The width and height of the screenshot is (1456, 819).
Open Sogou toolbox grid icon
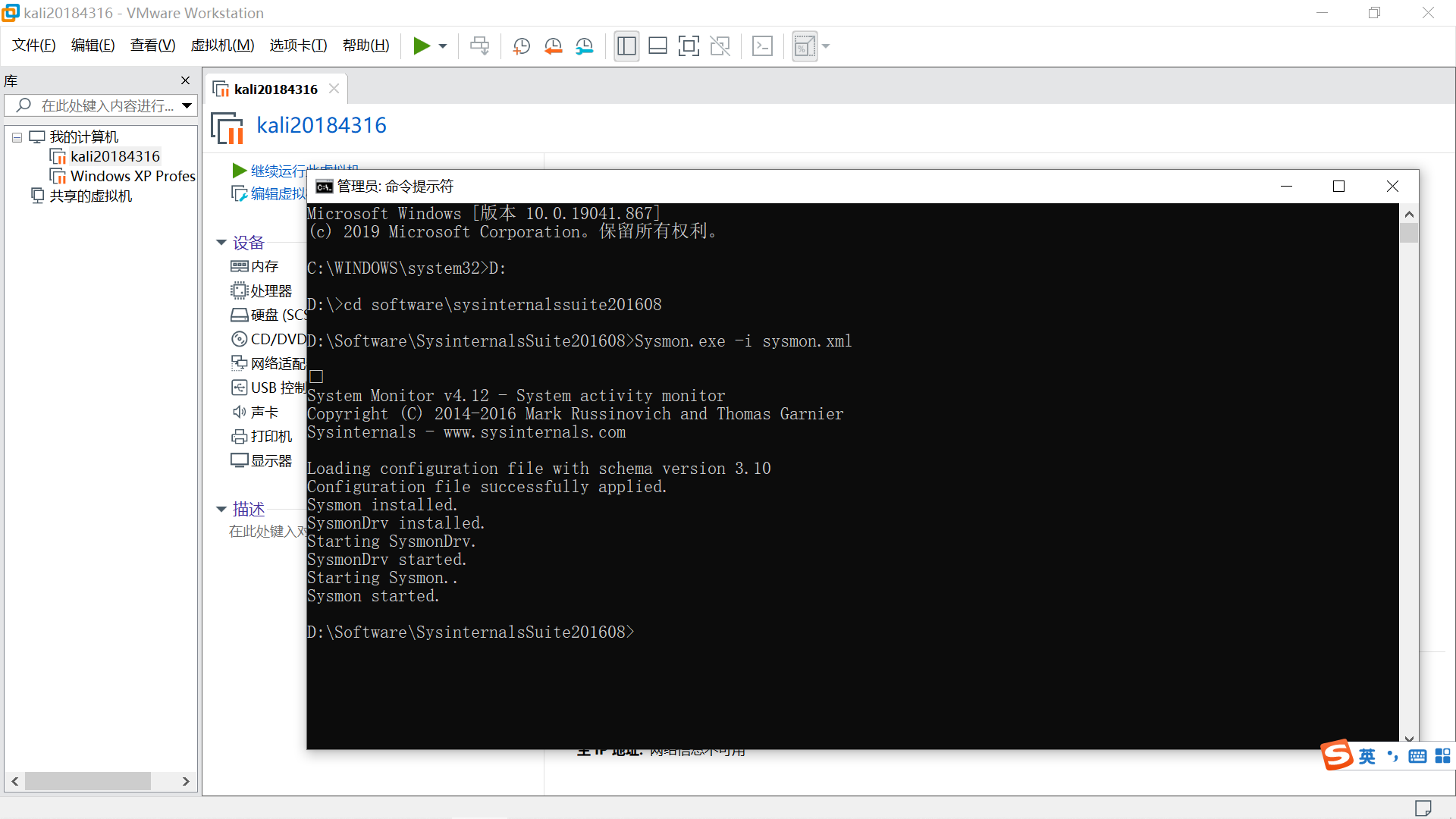[1442, 756]
